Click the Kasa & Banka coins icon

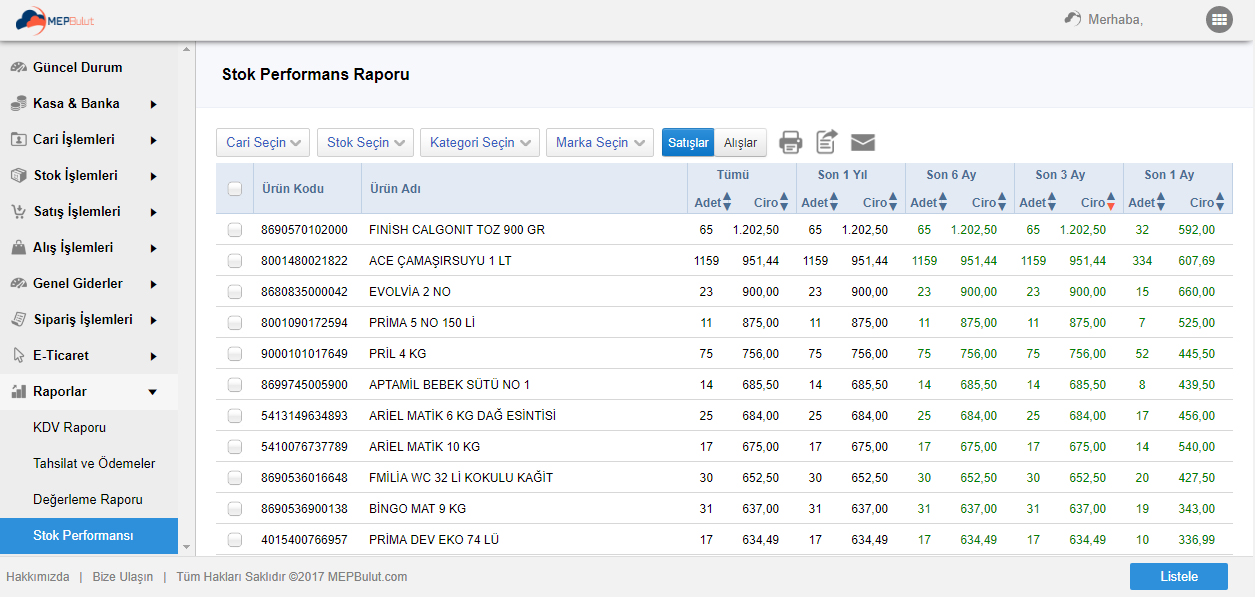(x=18, y=104)
